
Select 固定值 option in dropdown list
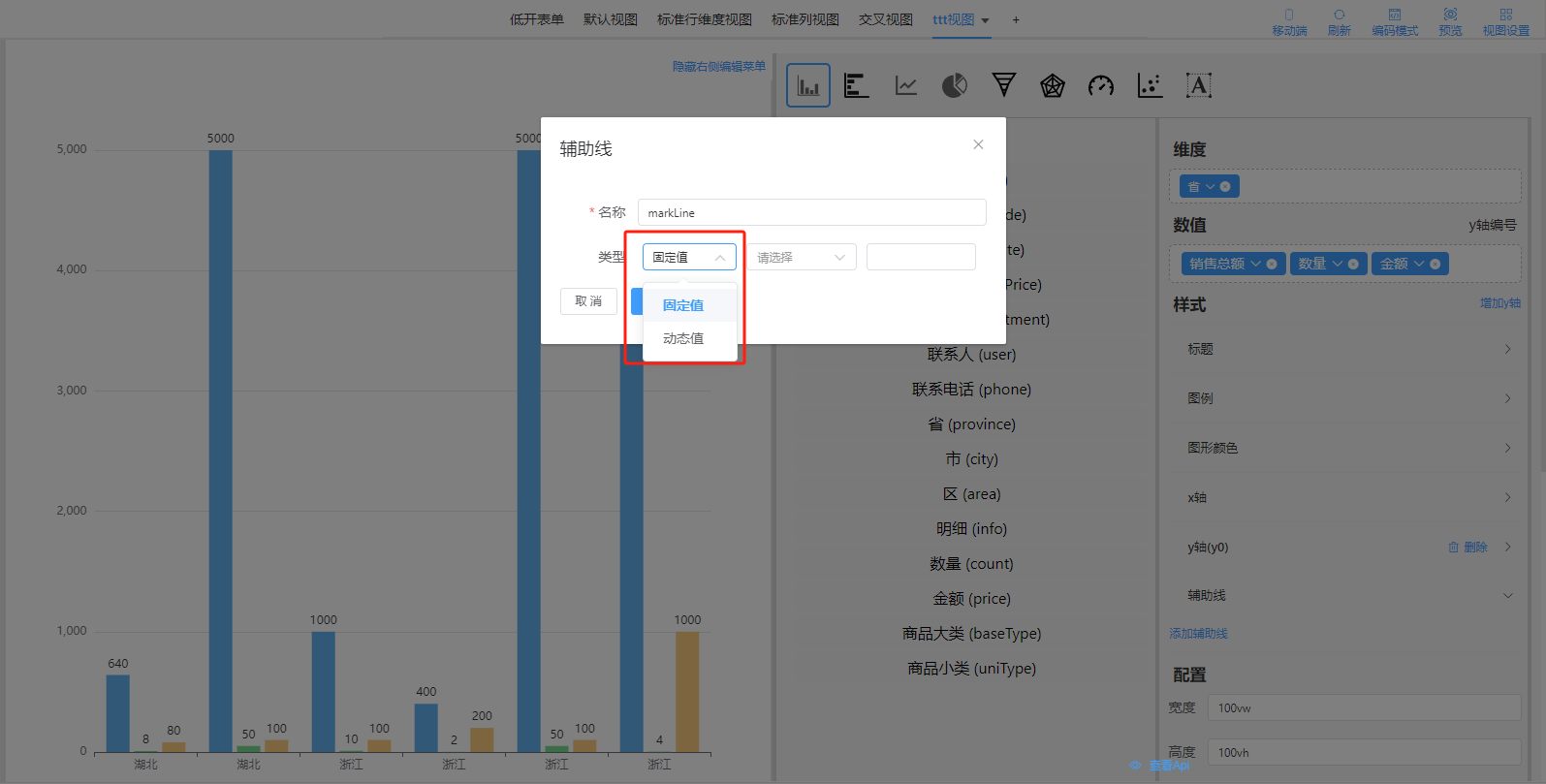(683, 305)
